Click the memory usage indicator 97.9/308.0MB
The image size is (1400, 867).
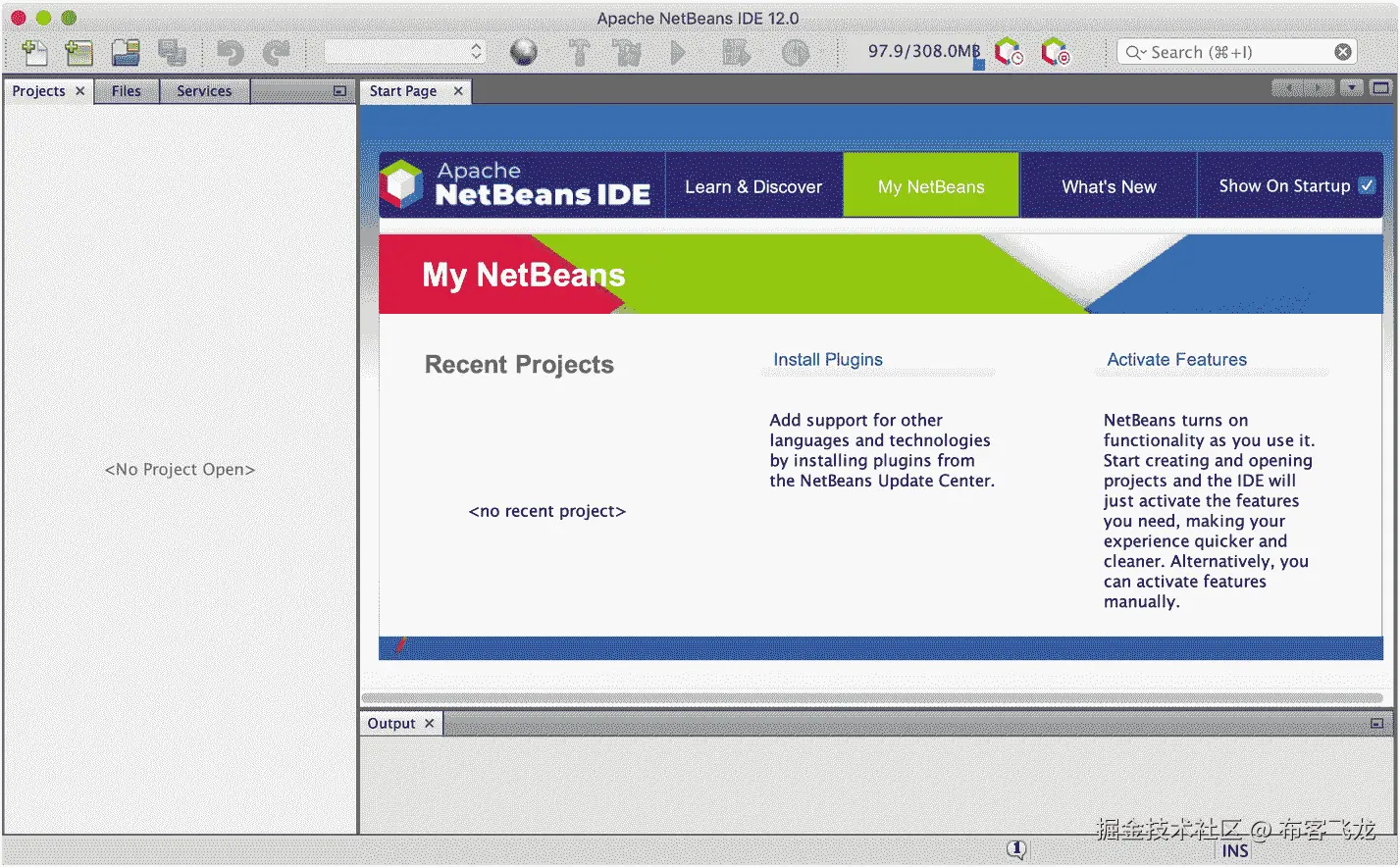pos(923,51)
